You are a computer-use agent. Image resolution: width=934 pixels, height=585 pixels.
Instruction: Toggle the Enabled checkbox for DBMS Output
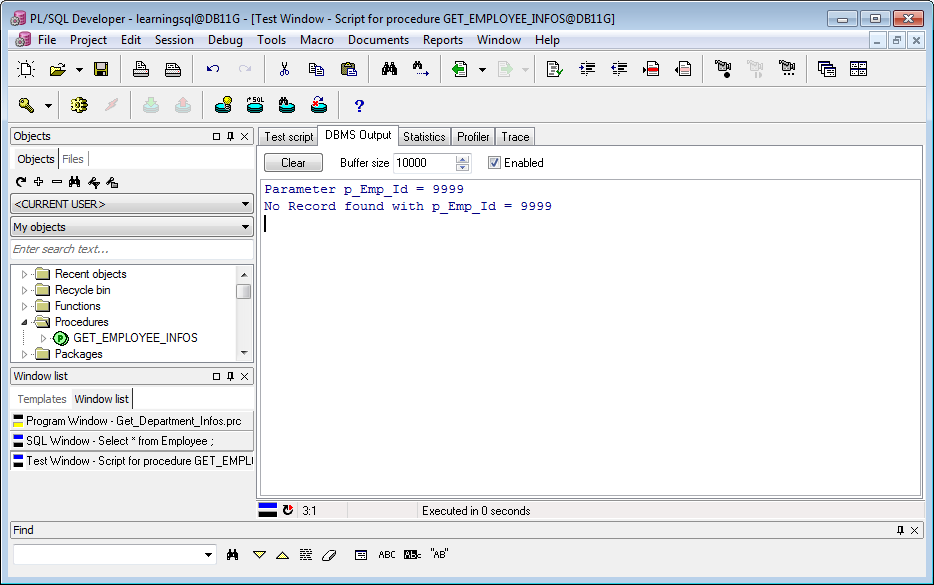tap(494, 163)
